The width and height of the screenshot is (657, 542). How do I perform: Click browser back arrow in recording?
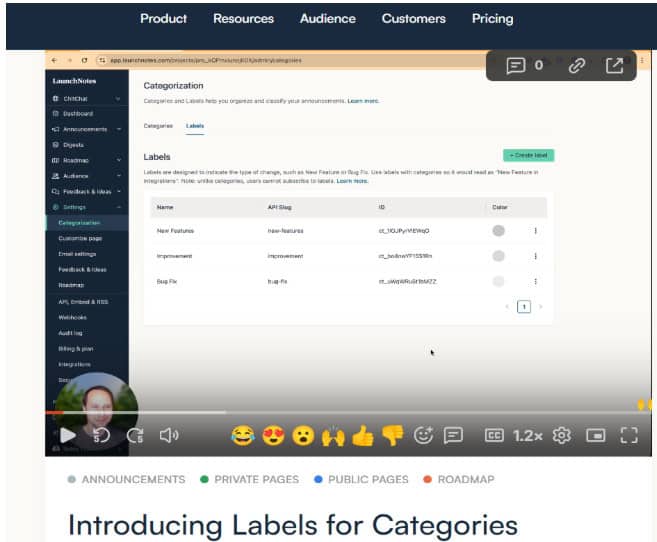point(54,60)
